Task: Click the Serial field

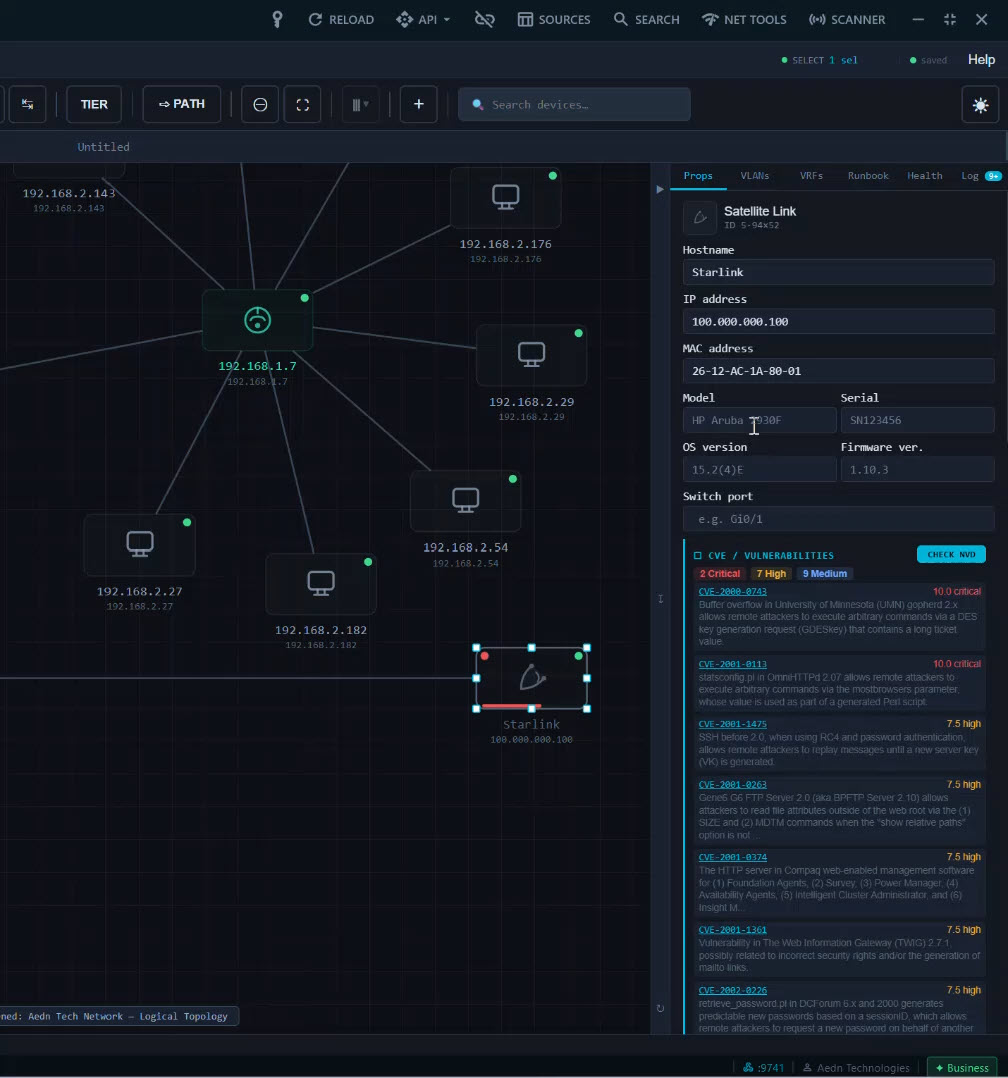Action: pyautogui.click(x=917, y=420)
